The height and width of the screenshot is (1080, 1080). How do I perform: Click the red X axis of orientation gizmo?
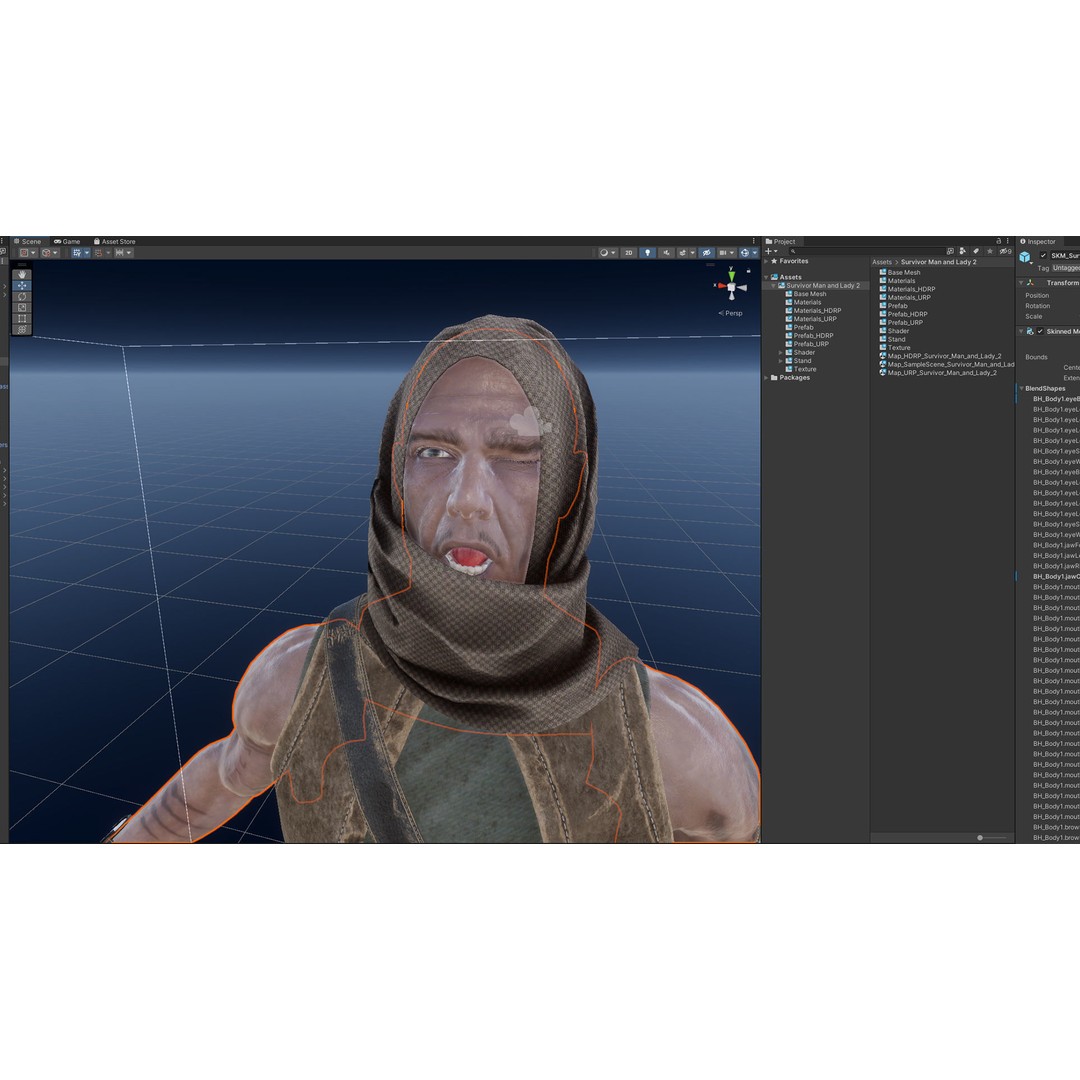click(x=722, y=285)
